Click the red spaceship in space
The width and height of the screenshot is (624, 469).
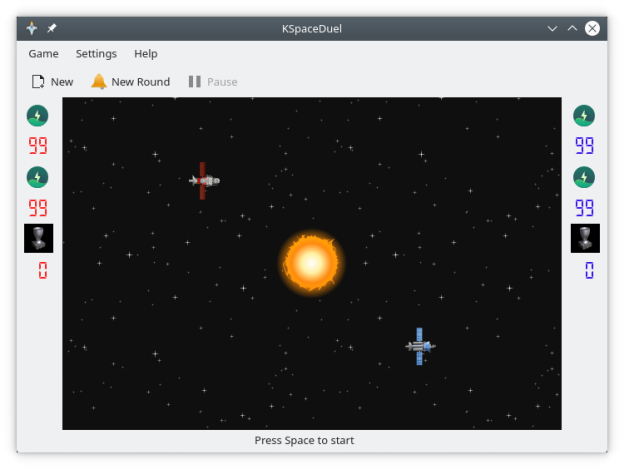[204, 181]
